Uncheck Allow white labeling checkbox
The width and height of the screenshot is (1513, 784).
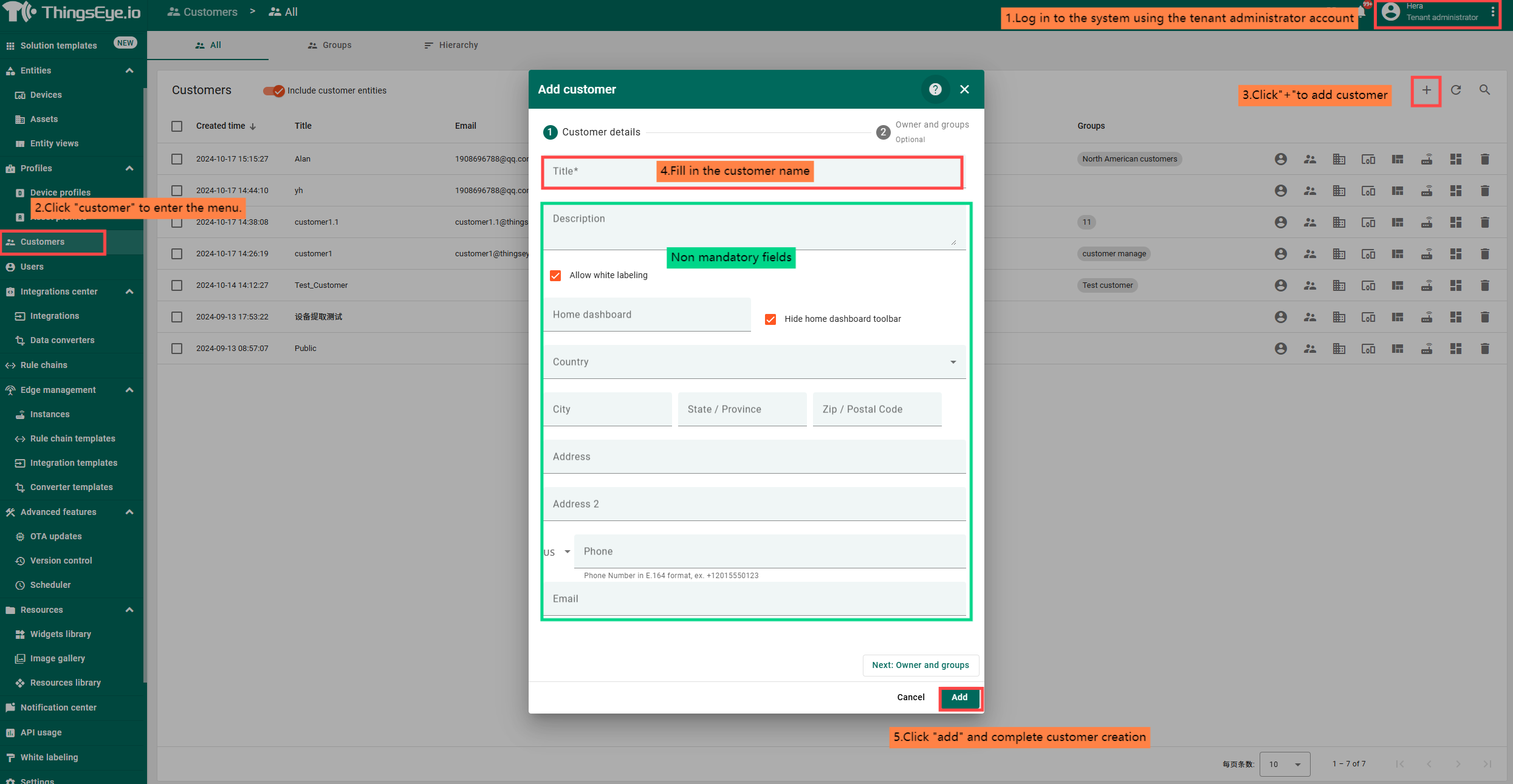pos(555,276)
